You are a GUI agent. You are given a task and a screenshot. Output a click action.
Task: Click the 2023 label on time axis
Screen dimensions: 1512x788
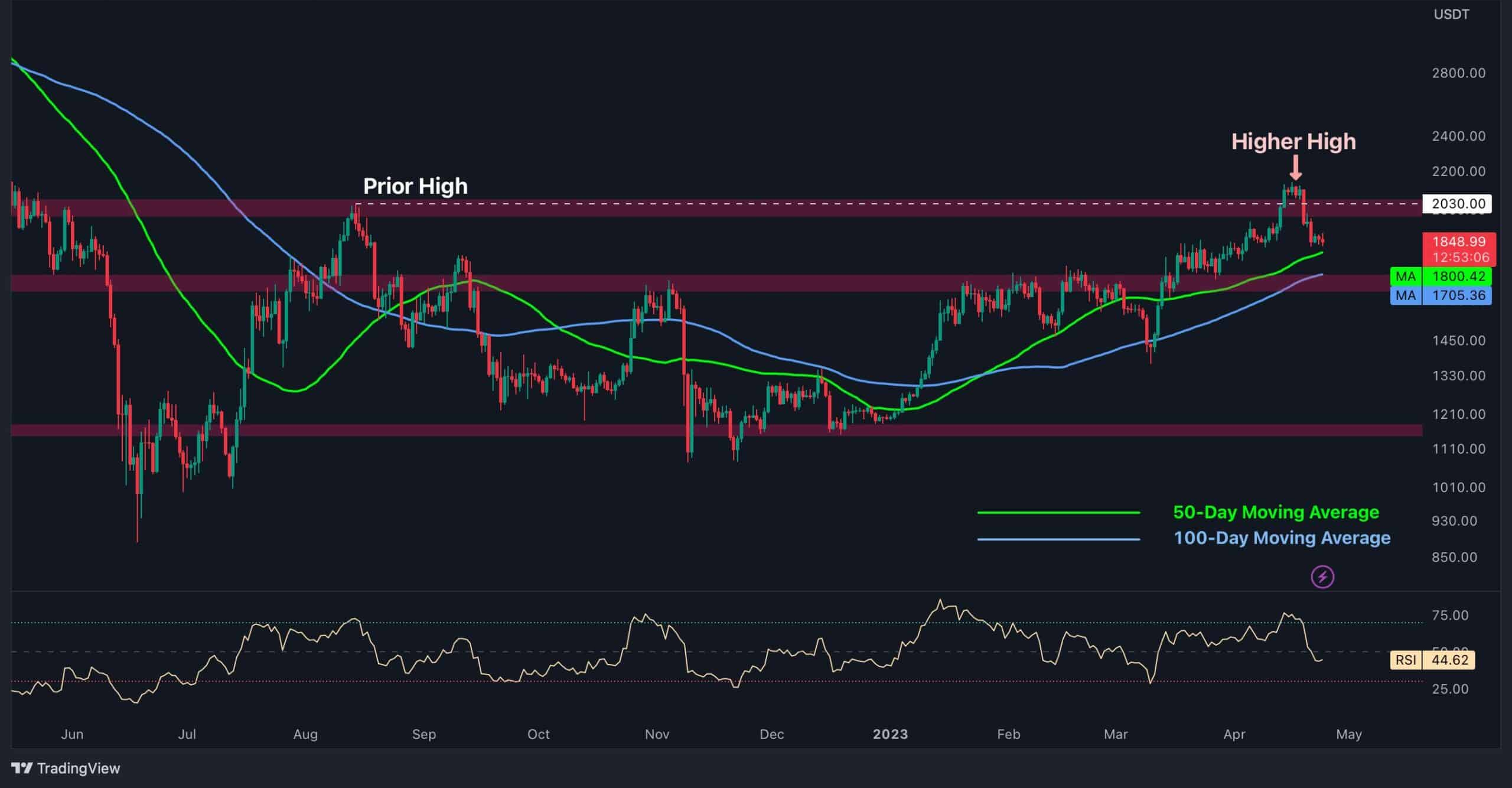click(x=890, y=734)
